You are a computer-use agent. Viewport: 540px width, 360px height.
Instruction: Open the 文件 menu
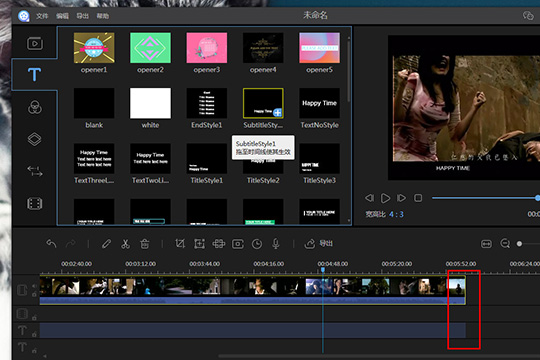click(42, 16)
